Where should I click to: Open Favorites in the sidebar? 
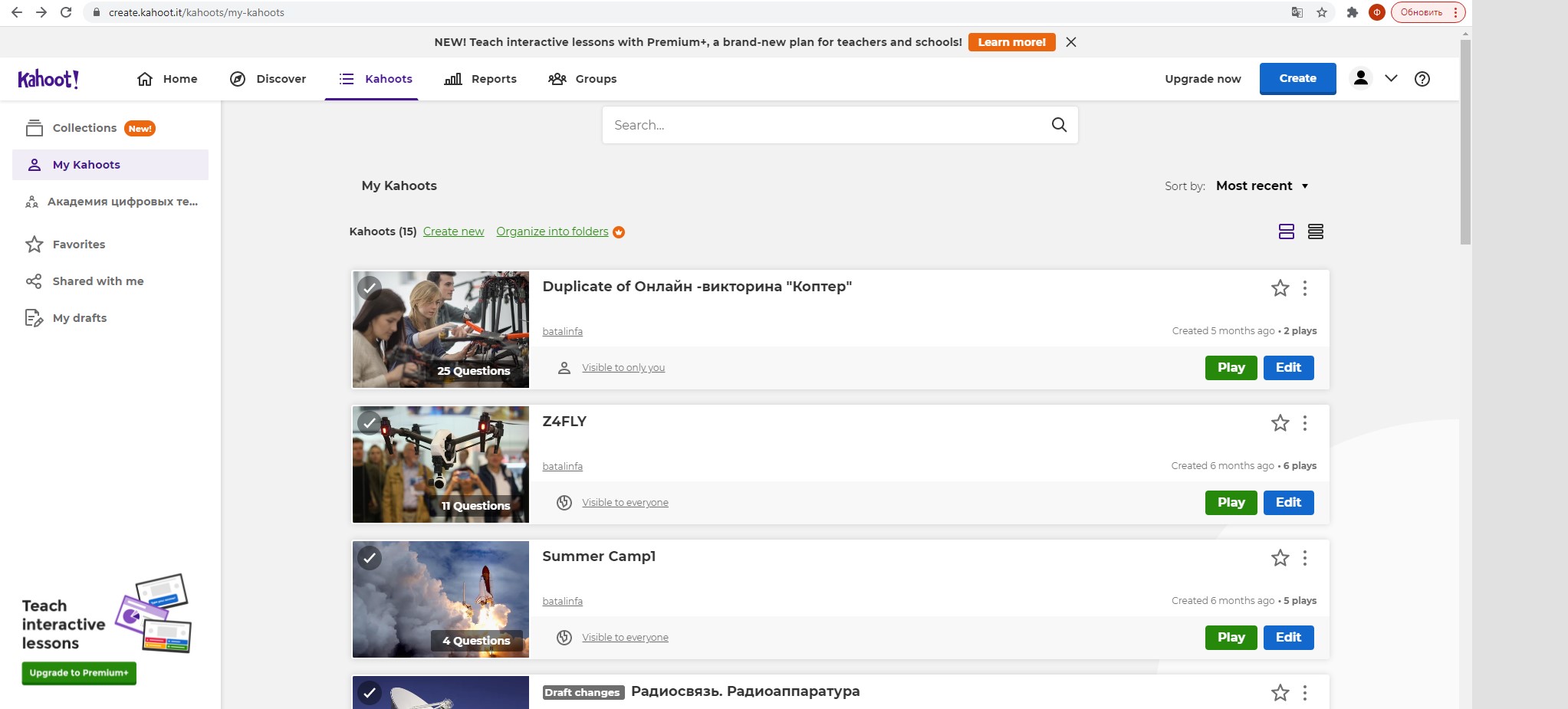[66, 245]
